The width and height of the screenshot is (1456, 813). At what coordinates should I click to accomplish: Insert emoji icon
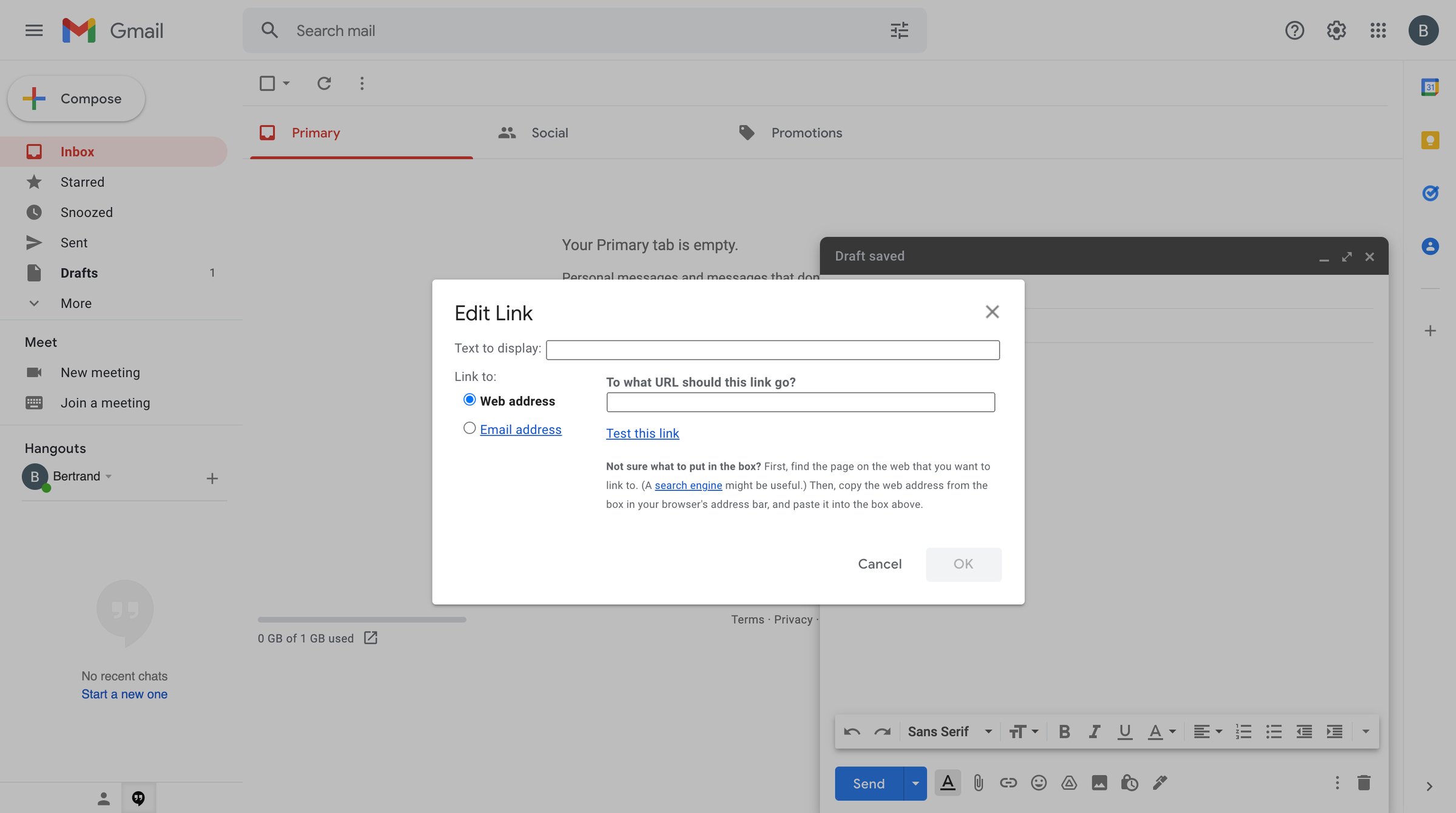click(1039, 783)
